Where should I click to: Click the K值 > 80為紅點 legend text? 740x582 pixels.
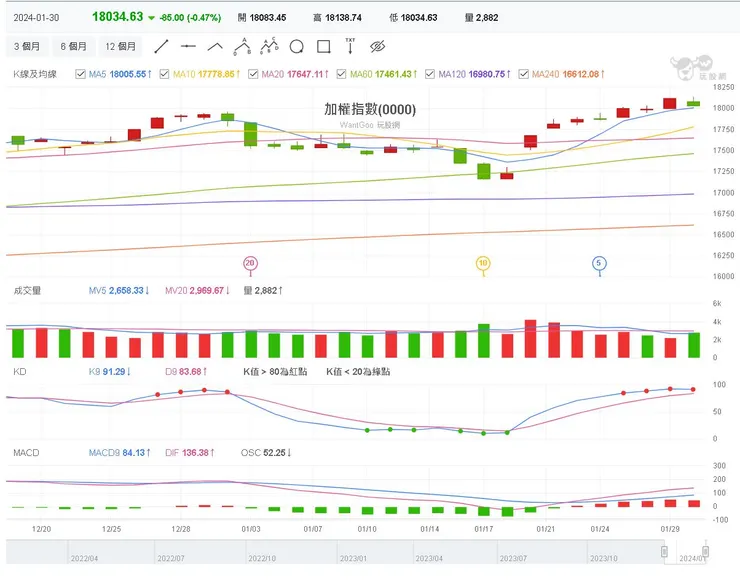(x=275, y=371)
